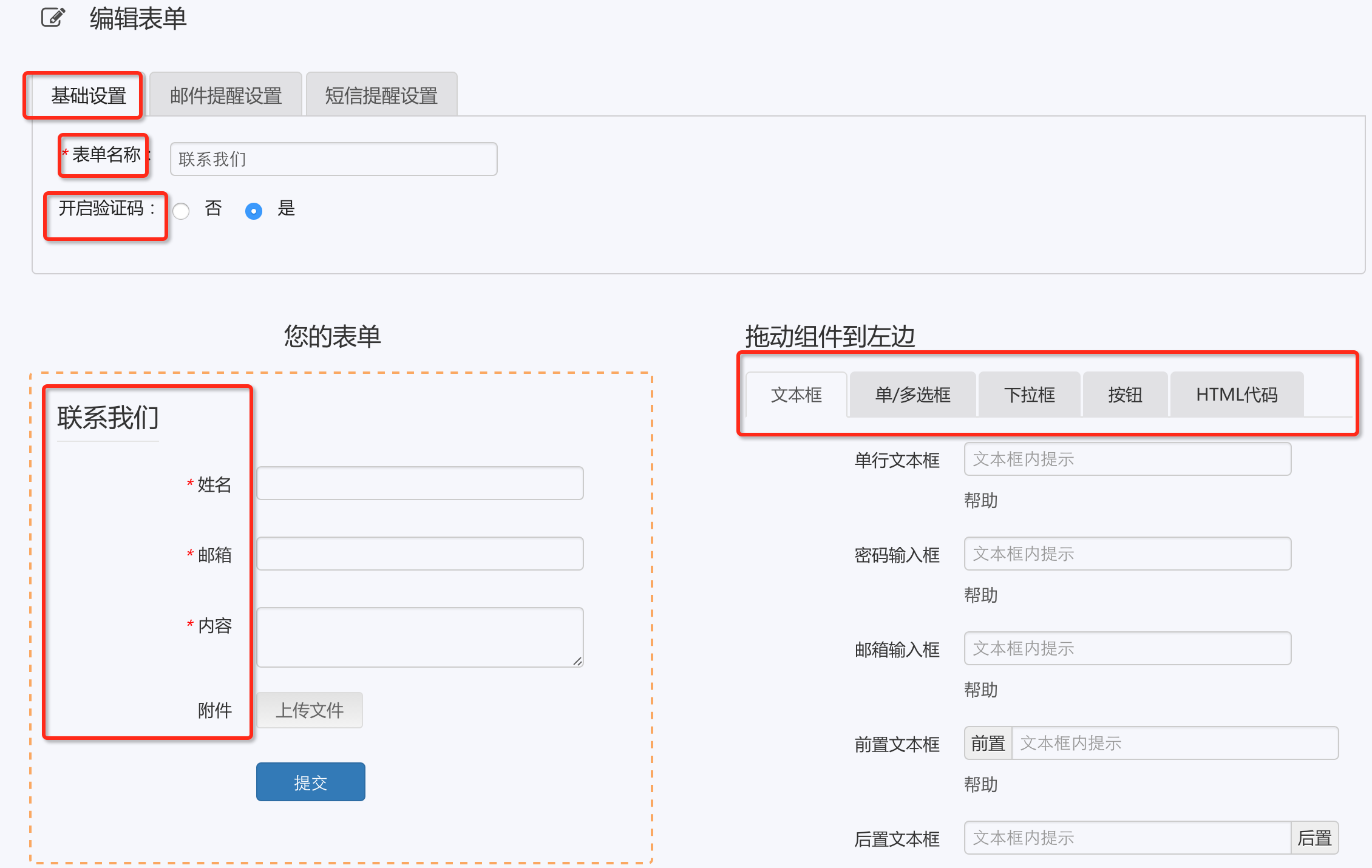
Task: Open the 按钮 components tab
Action: coord(1125,395)
